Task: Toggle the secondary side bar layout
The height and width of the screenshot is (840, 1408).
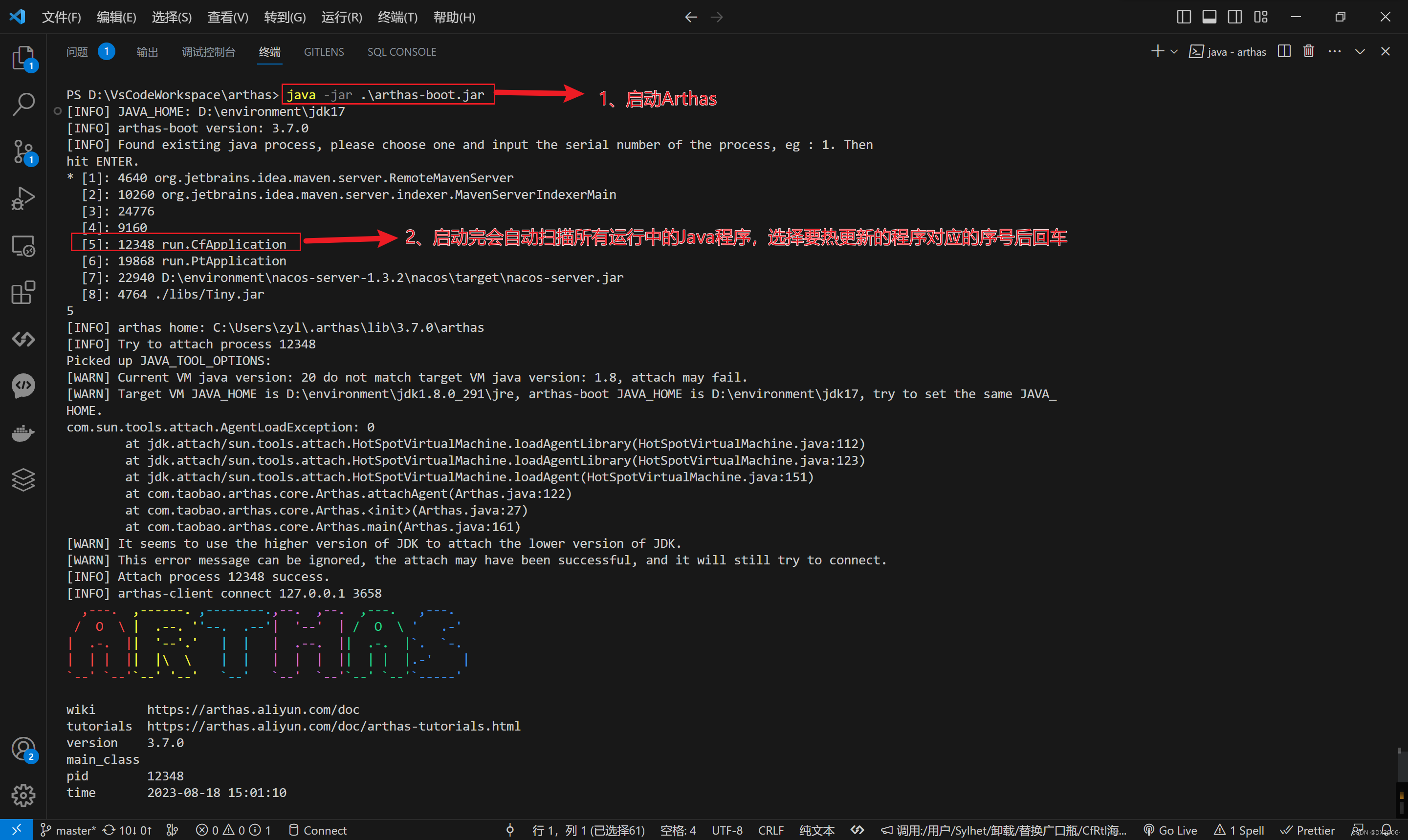Action: 1235,17
